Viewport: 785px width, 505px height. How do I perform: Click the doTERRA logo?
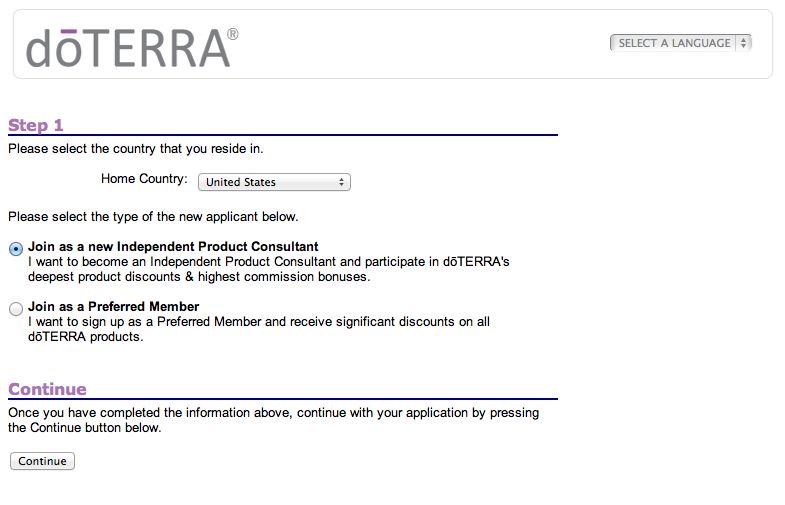[x=132, y=48]
